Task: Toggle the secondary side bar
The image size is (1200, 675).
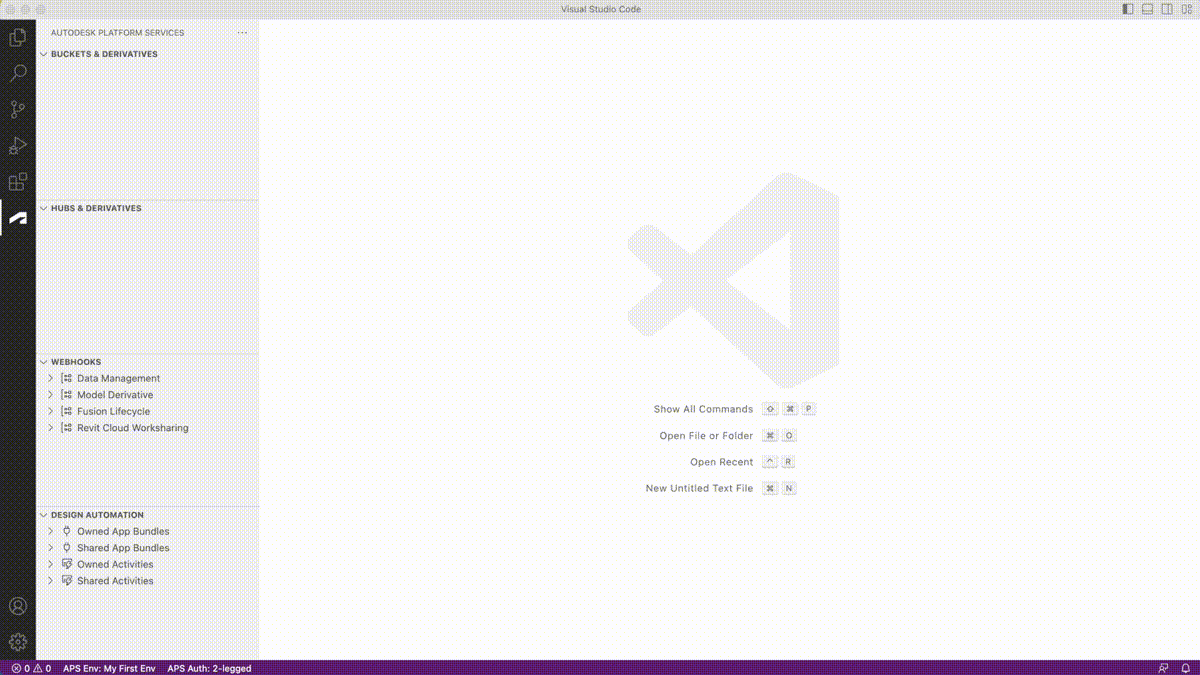Action: click(1167, 9)
